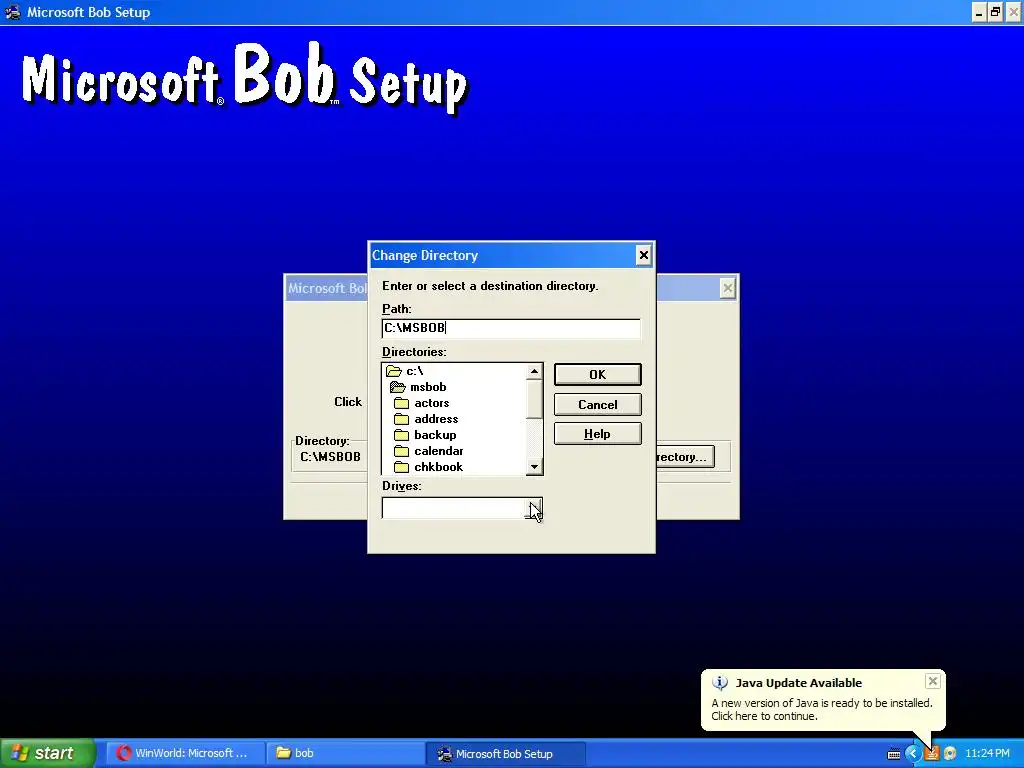Select the actors folder
The image size is (1024, 768).
click(432, 403)
